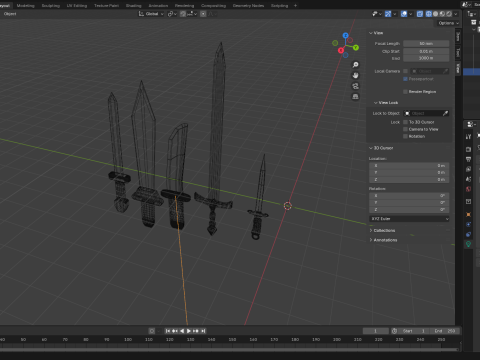Toggle viewport overlays button
The height and width of the screenshot is (360, 480).
404,14
